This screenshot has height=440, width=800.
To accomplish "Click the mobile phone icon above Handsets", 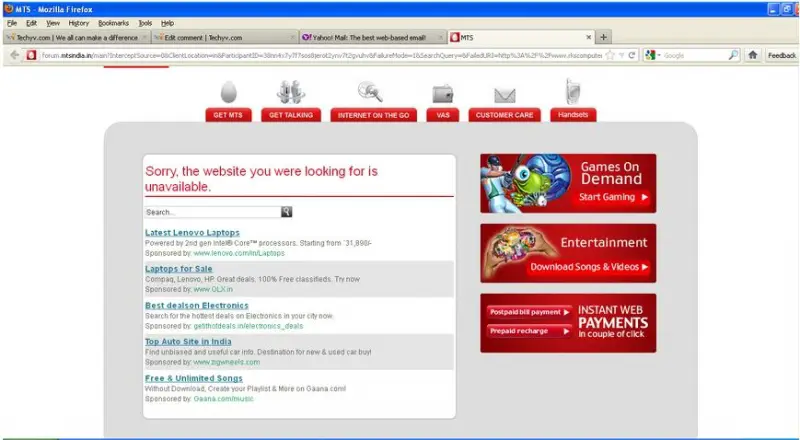I will (572, 92).
